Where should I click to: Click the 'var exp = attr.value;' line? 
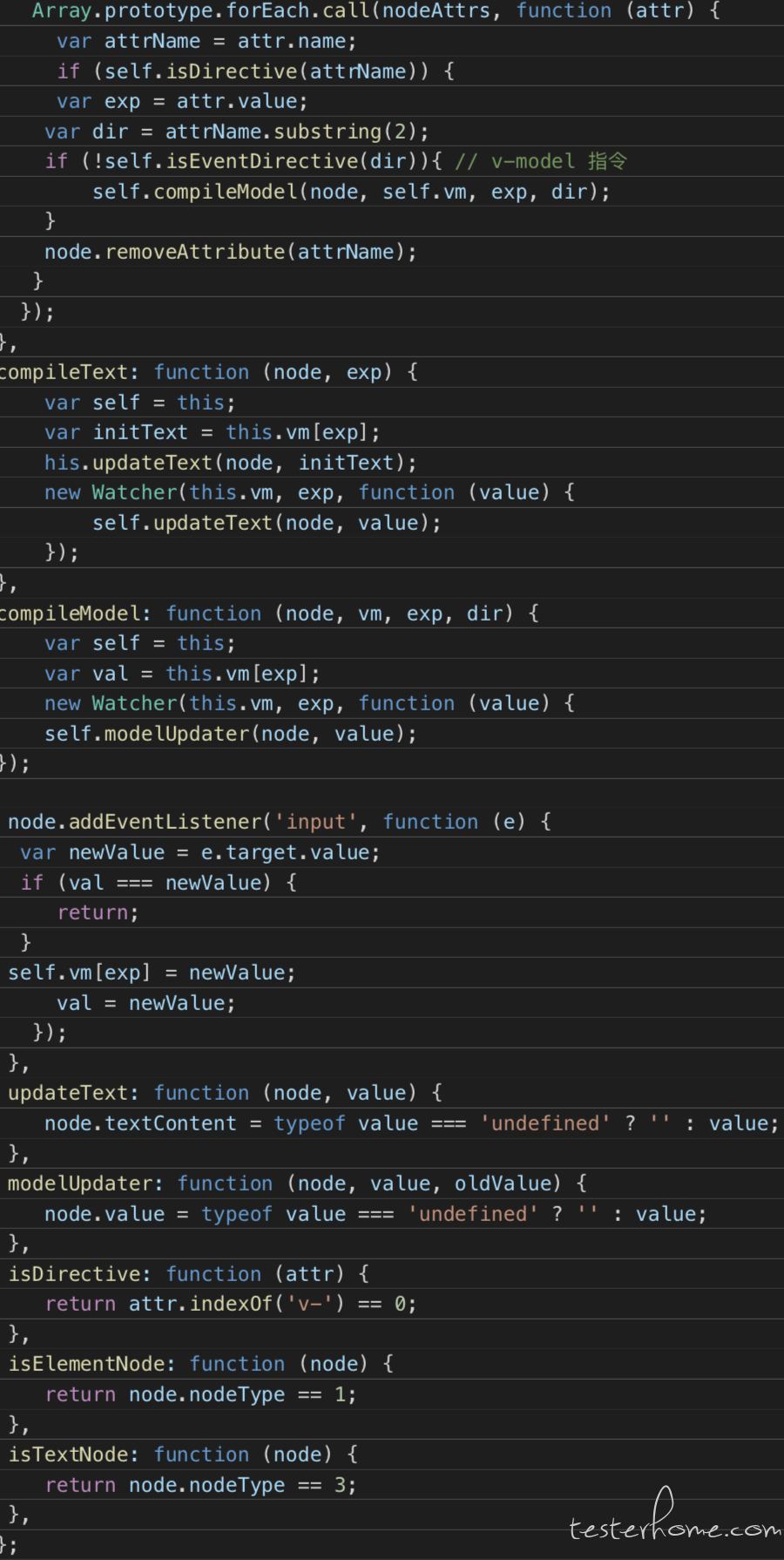(x=182, y=101)
